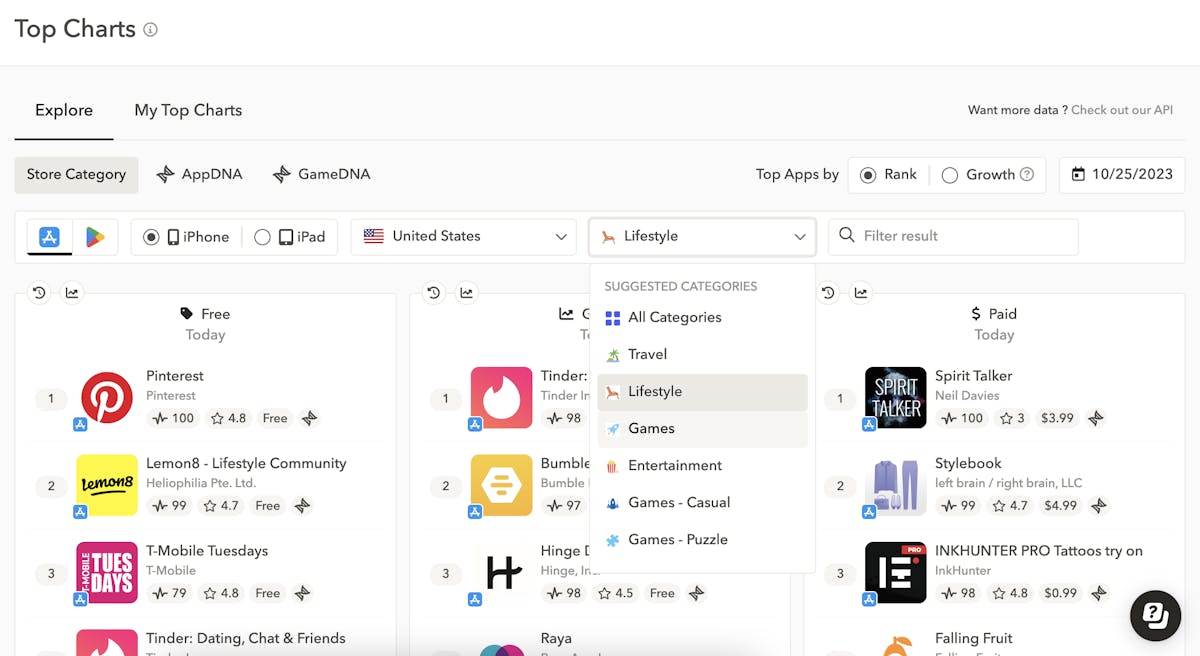
Task: Switch to the My Top Charts tab
Action: coord(188,110)
